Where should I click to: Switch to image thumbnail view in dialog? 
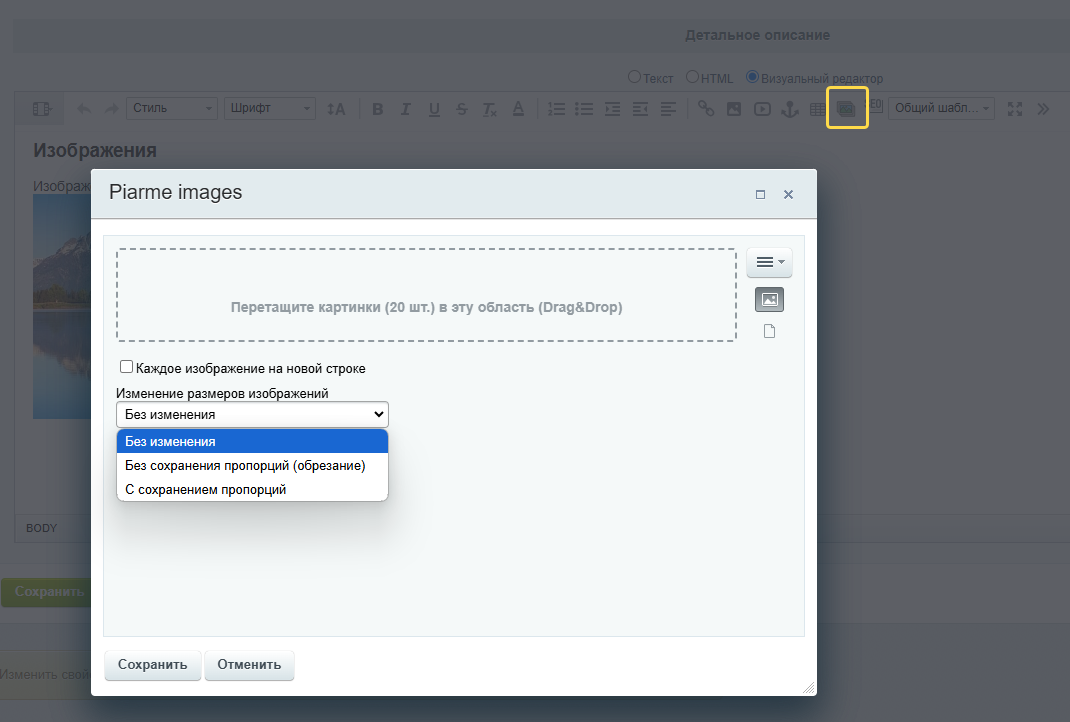pyautogui.click(x=769, y=300)
